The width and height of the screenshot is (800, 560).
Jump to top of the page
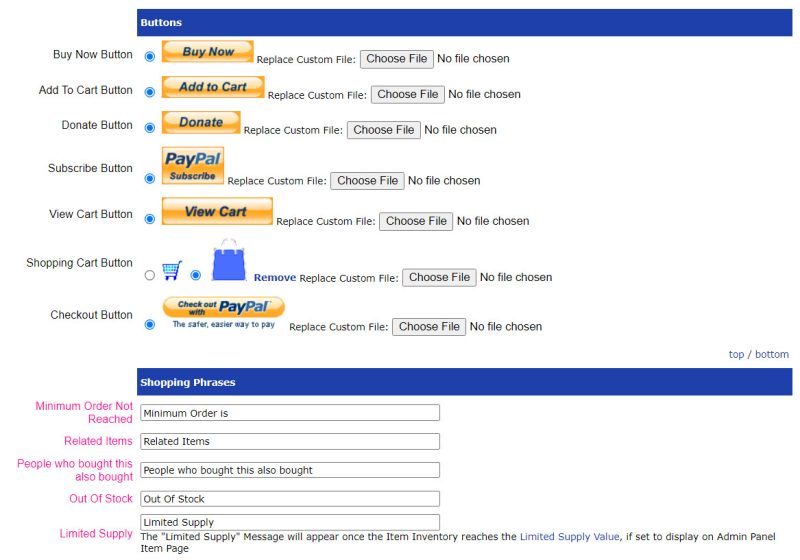(x=736, y=354)
